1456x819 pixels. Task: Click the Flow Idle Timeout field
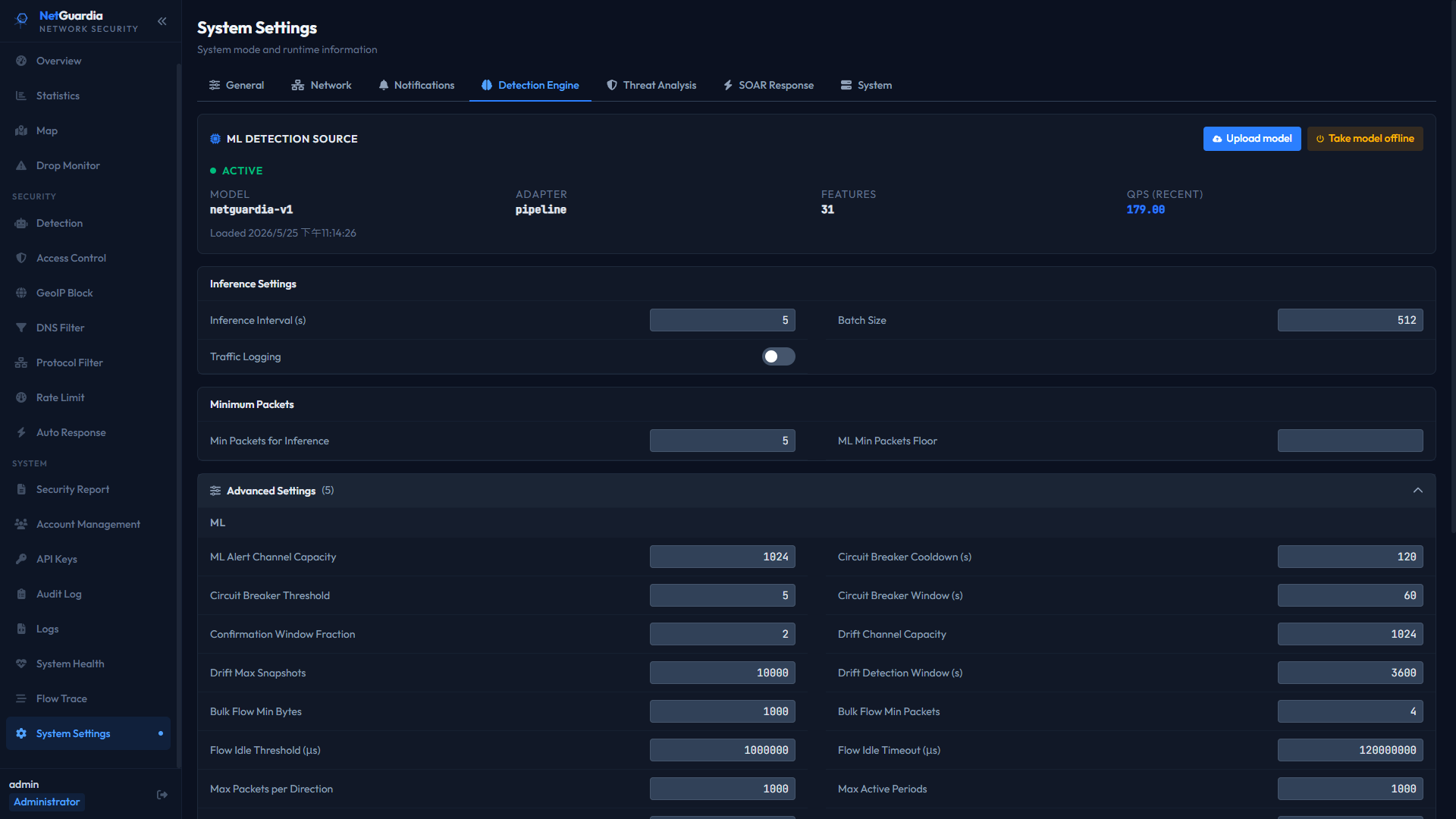click(1351, 750)
